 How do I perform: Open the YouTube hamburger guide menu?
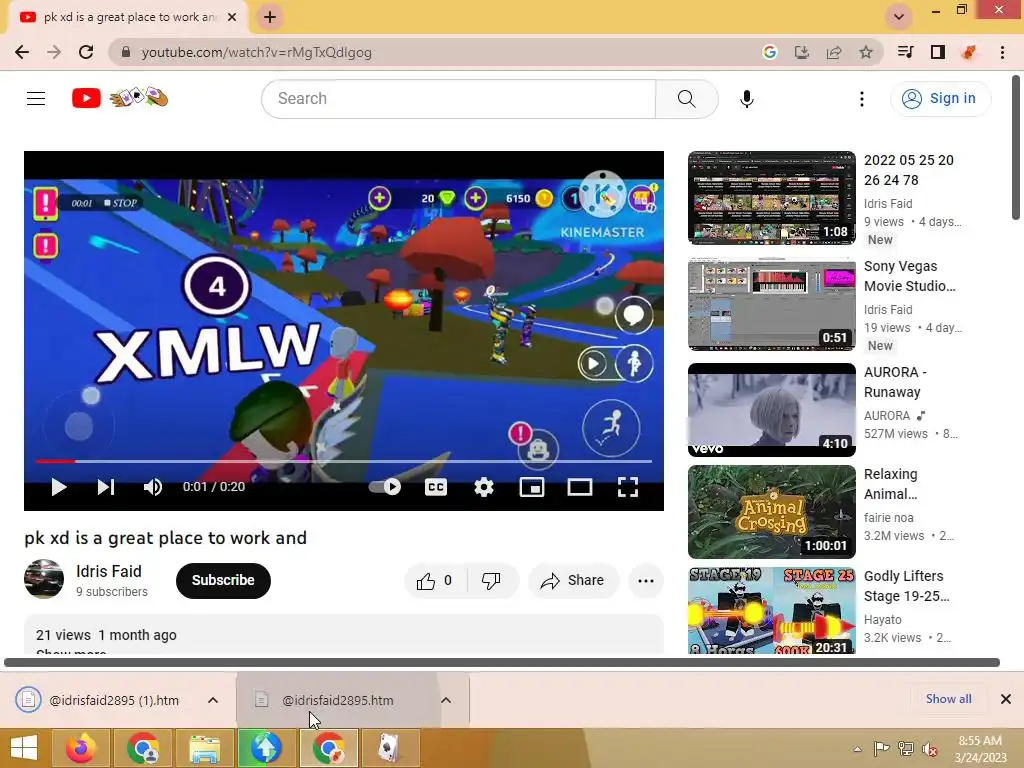point(36,99)
